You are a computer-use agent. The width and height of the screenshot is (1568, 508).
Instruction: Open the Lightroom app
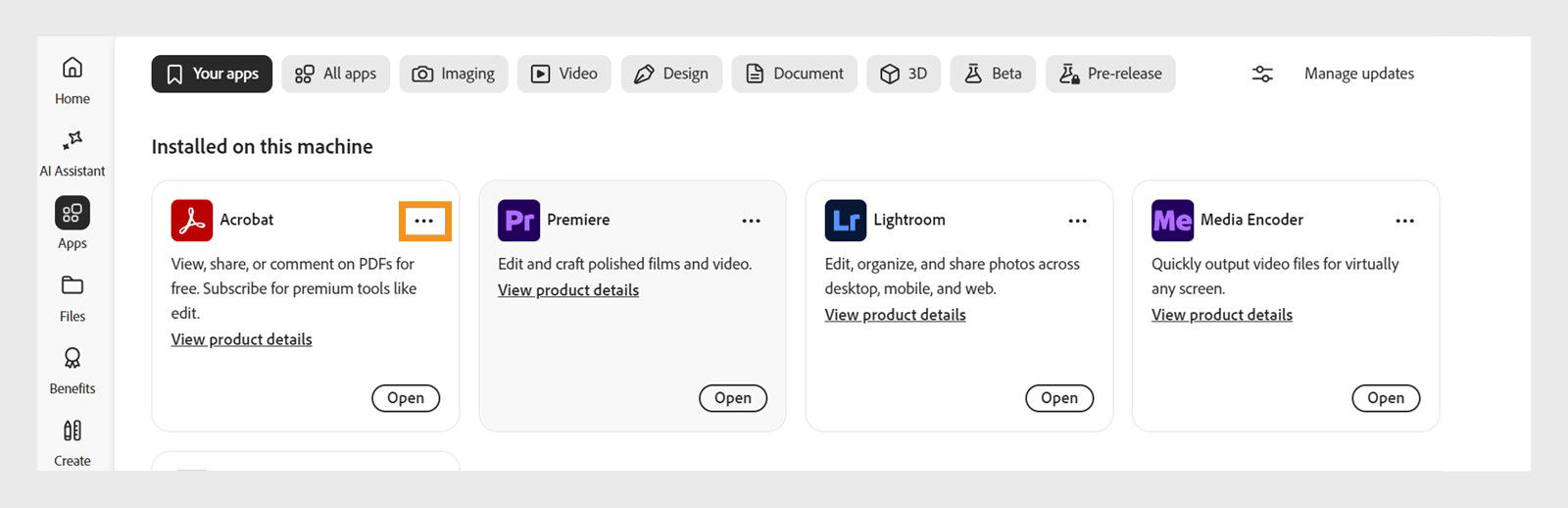coord(1059,398)
